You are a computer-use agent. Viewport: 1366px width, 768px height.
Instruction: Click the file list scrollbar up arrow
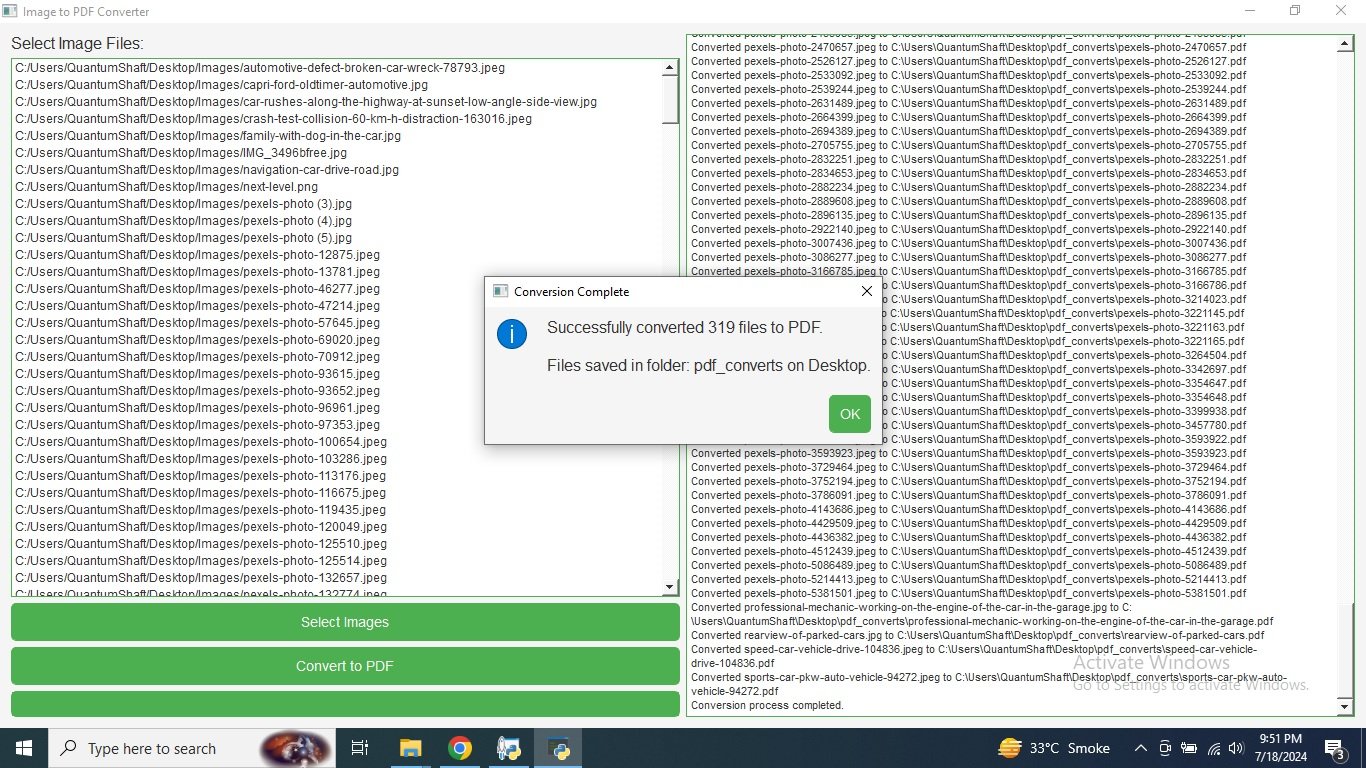click(670, 68)
